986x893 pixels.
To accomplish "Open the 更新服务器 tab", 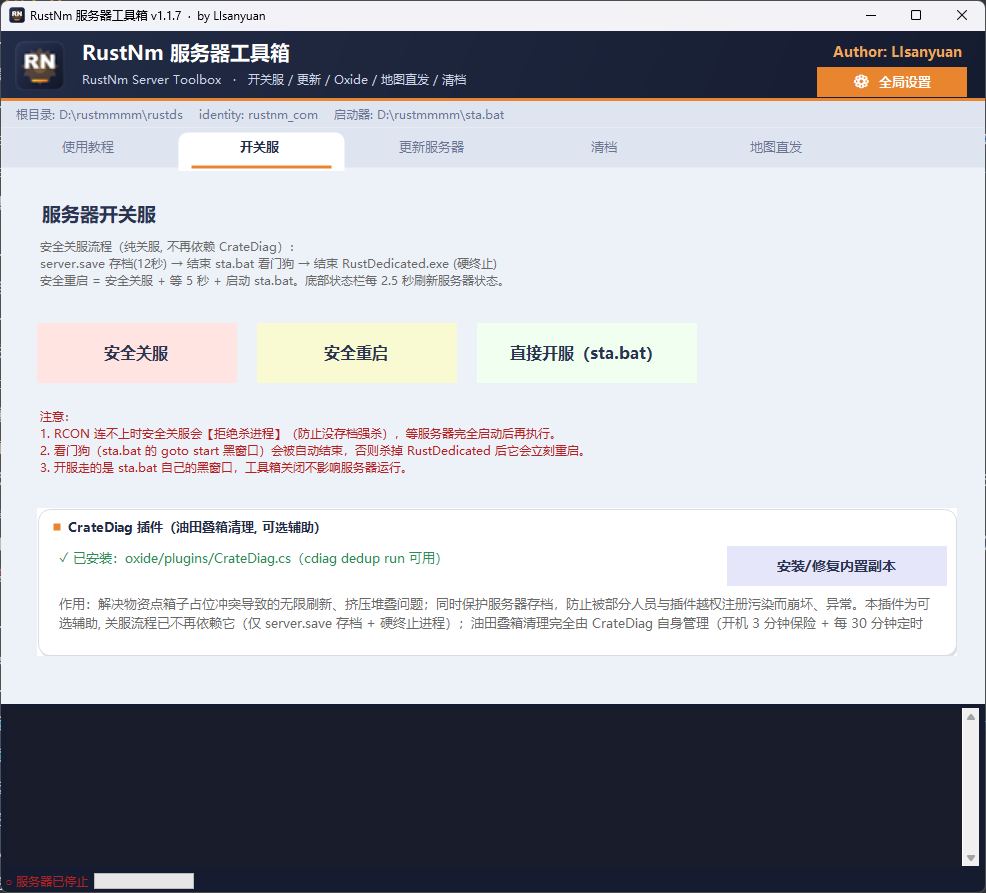I will click(431, 147).
